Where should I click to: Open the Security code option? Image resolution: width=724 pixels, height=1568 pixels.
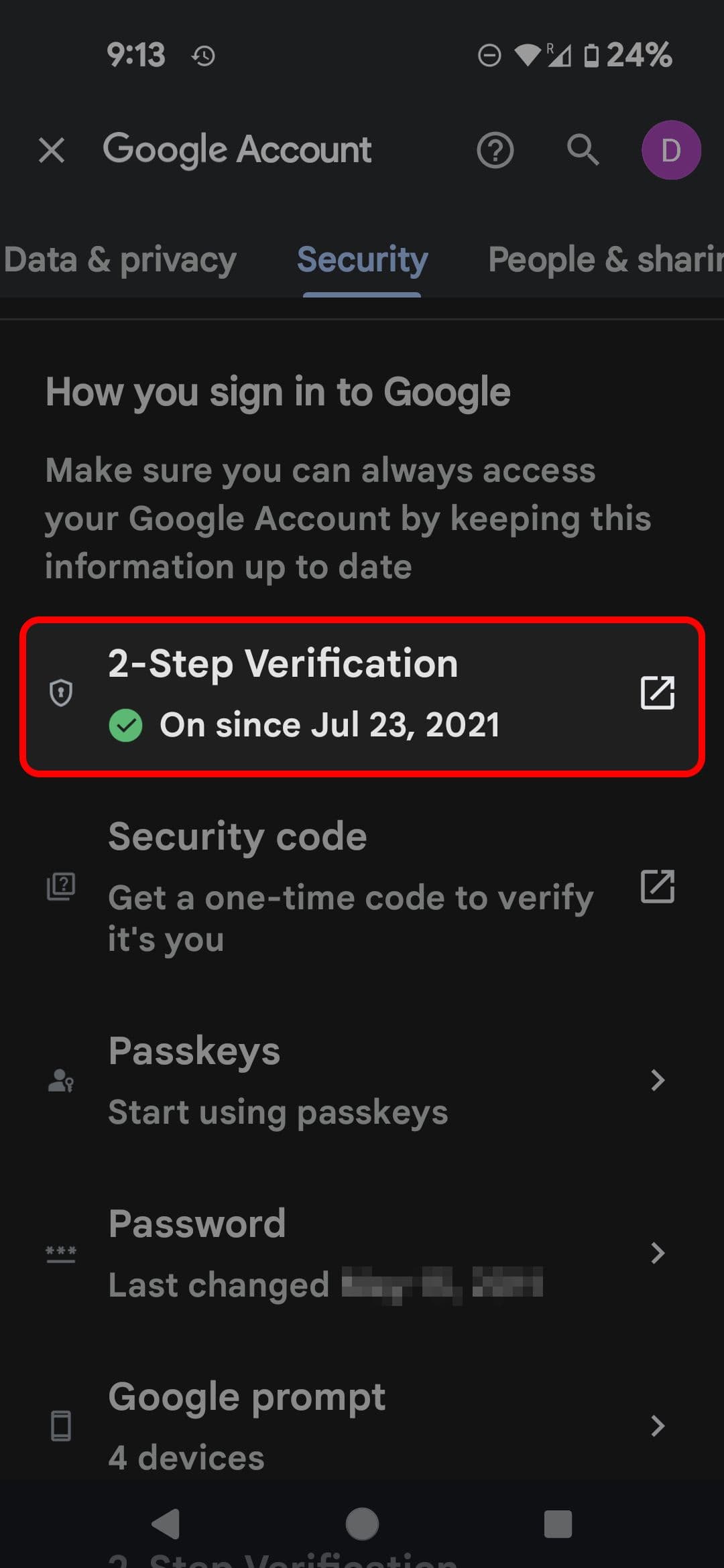tap(349, 887)
